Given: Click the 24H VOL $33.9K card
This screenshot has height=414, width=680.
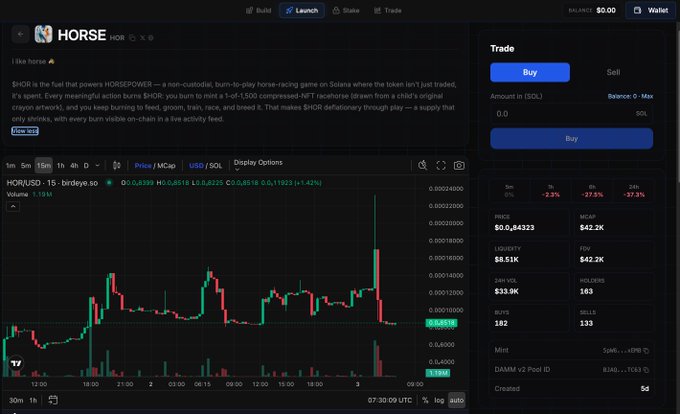Looking at the screenshot, I should click(530, 286).
